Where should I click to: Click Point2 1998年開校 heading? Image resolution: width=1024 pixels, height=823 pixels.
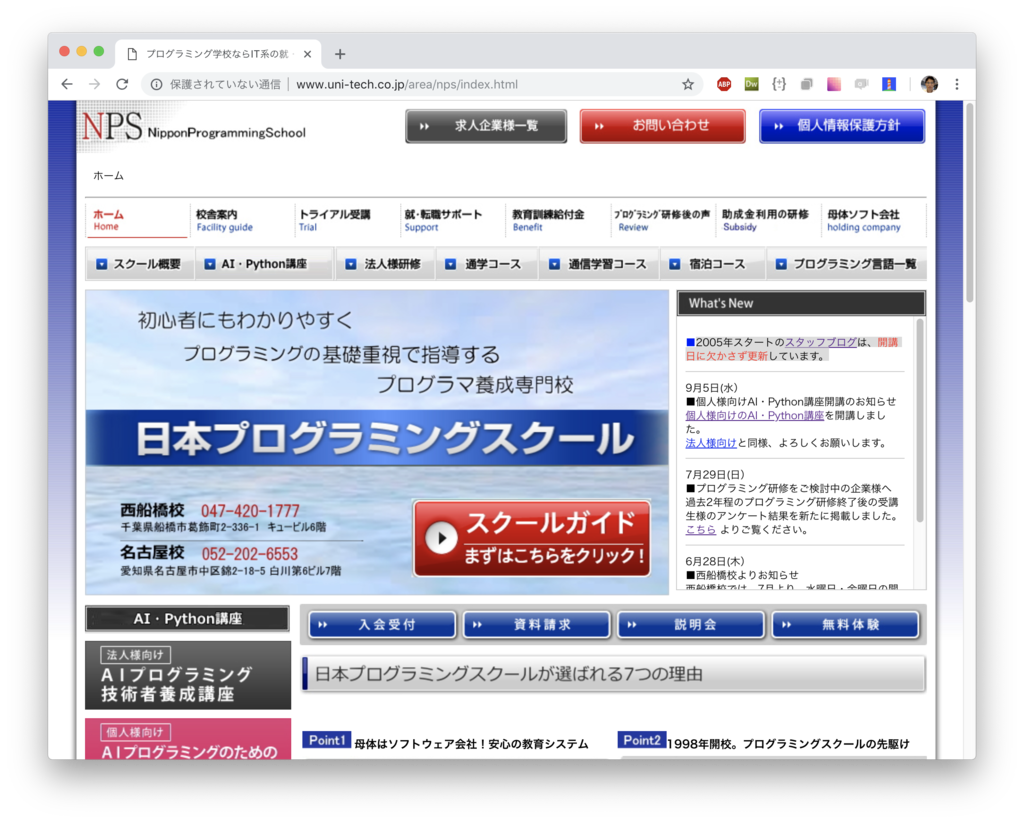coord(763,742)
